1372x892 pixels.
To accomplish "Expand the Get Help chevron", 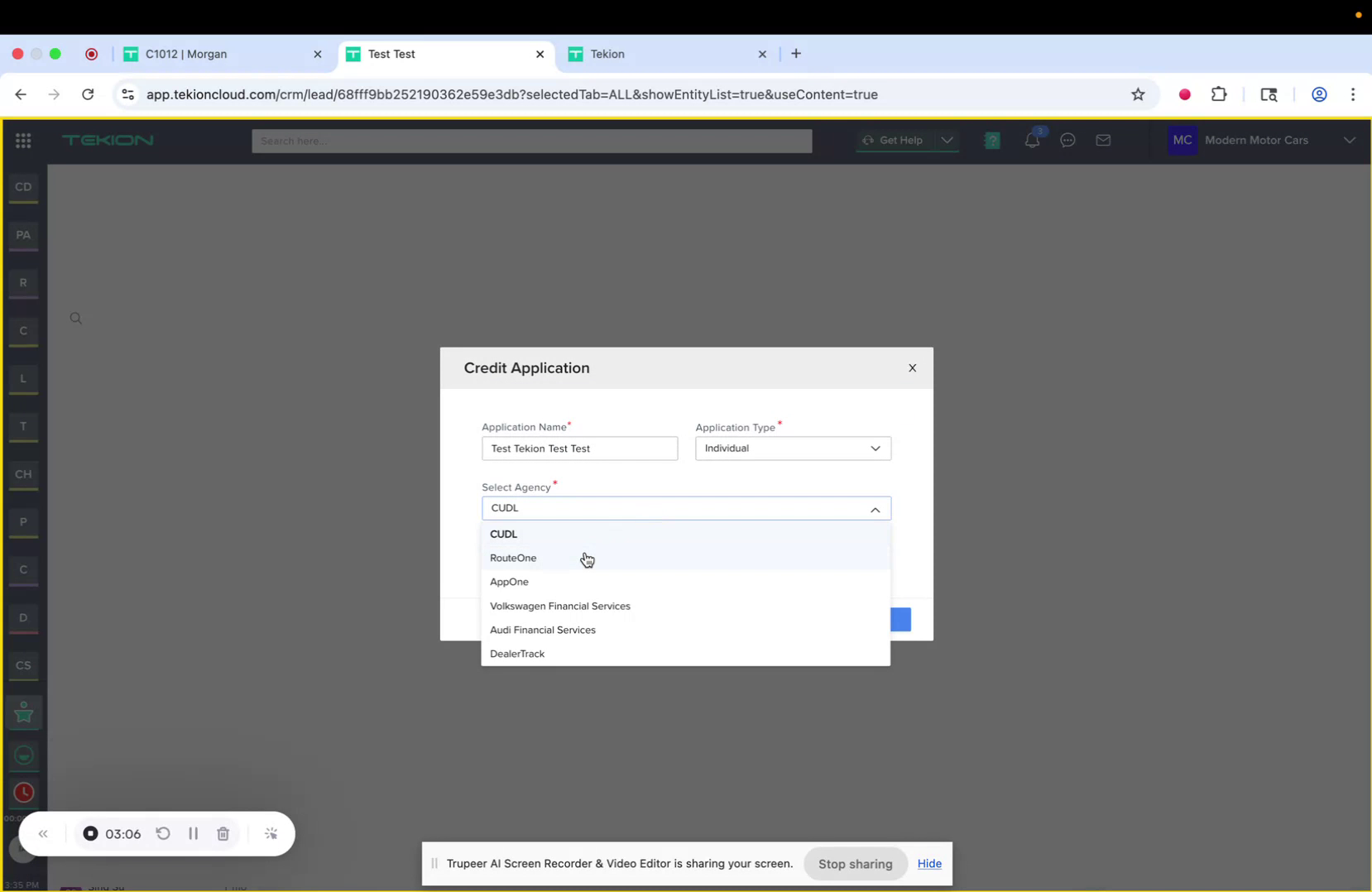I will (947, 141).
